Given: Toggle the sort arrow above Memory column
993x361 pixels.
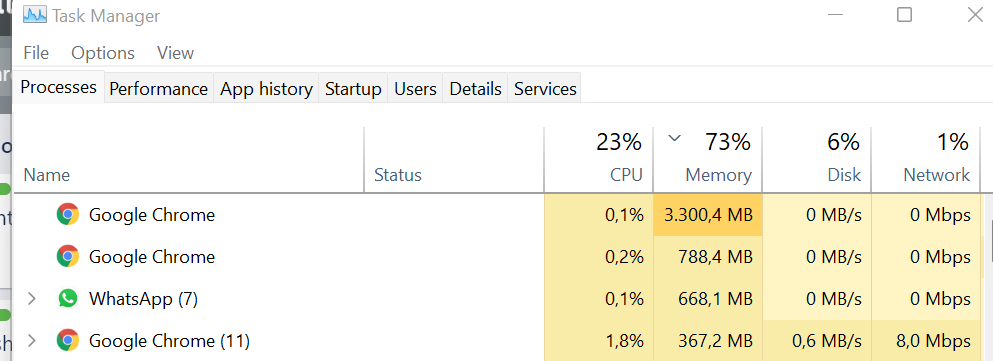Looking at the screenshot, I should (x=675, y=138).
